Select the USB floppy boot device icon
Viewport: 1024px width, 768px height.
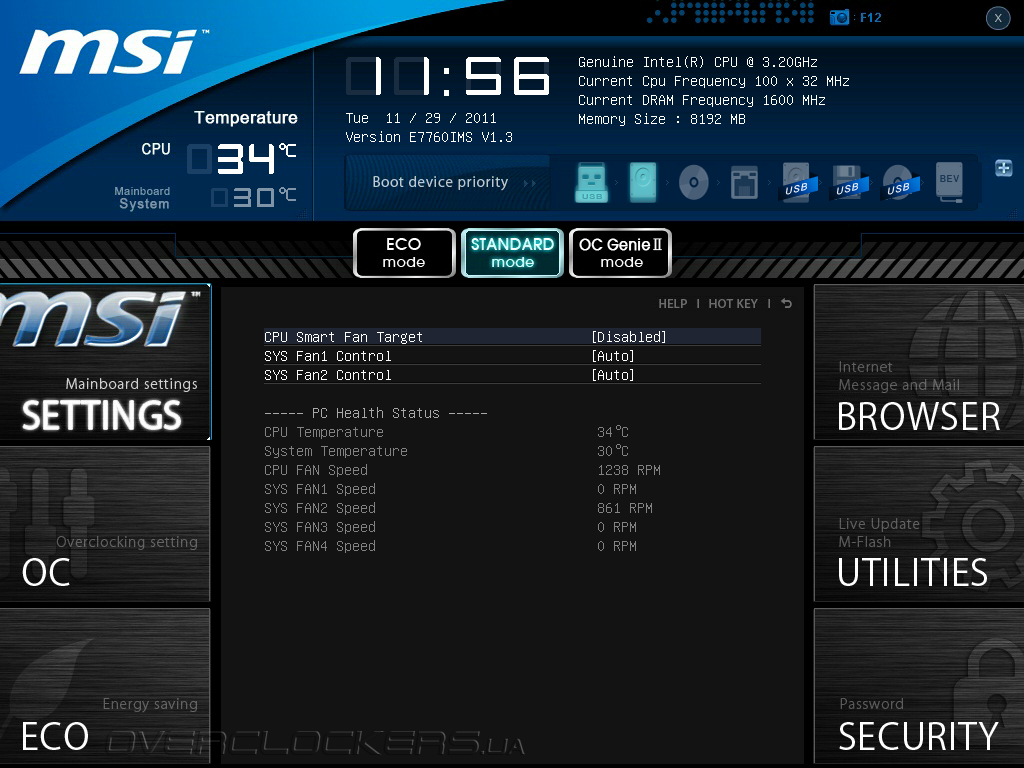848,183
